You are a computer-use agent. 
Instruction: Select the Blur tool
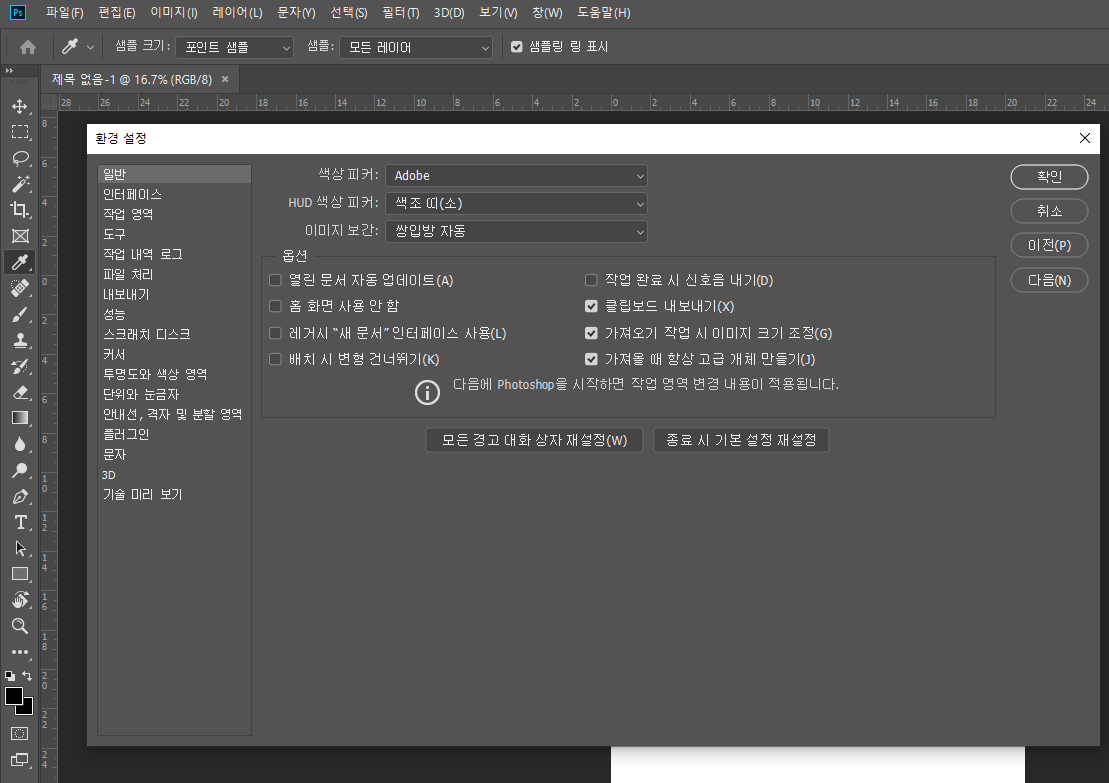coord(20,444)
